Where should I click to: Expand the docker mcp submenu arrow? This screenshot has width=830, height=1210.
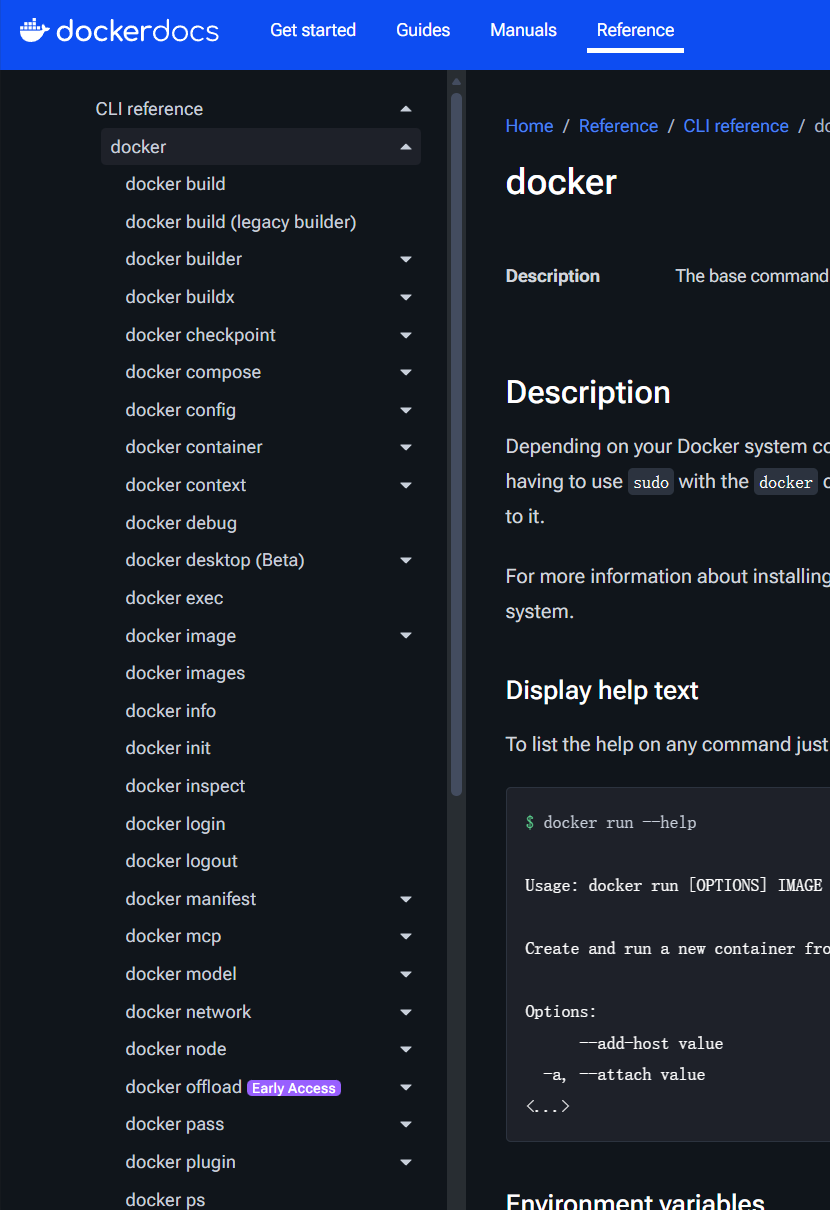coord(406,936)
